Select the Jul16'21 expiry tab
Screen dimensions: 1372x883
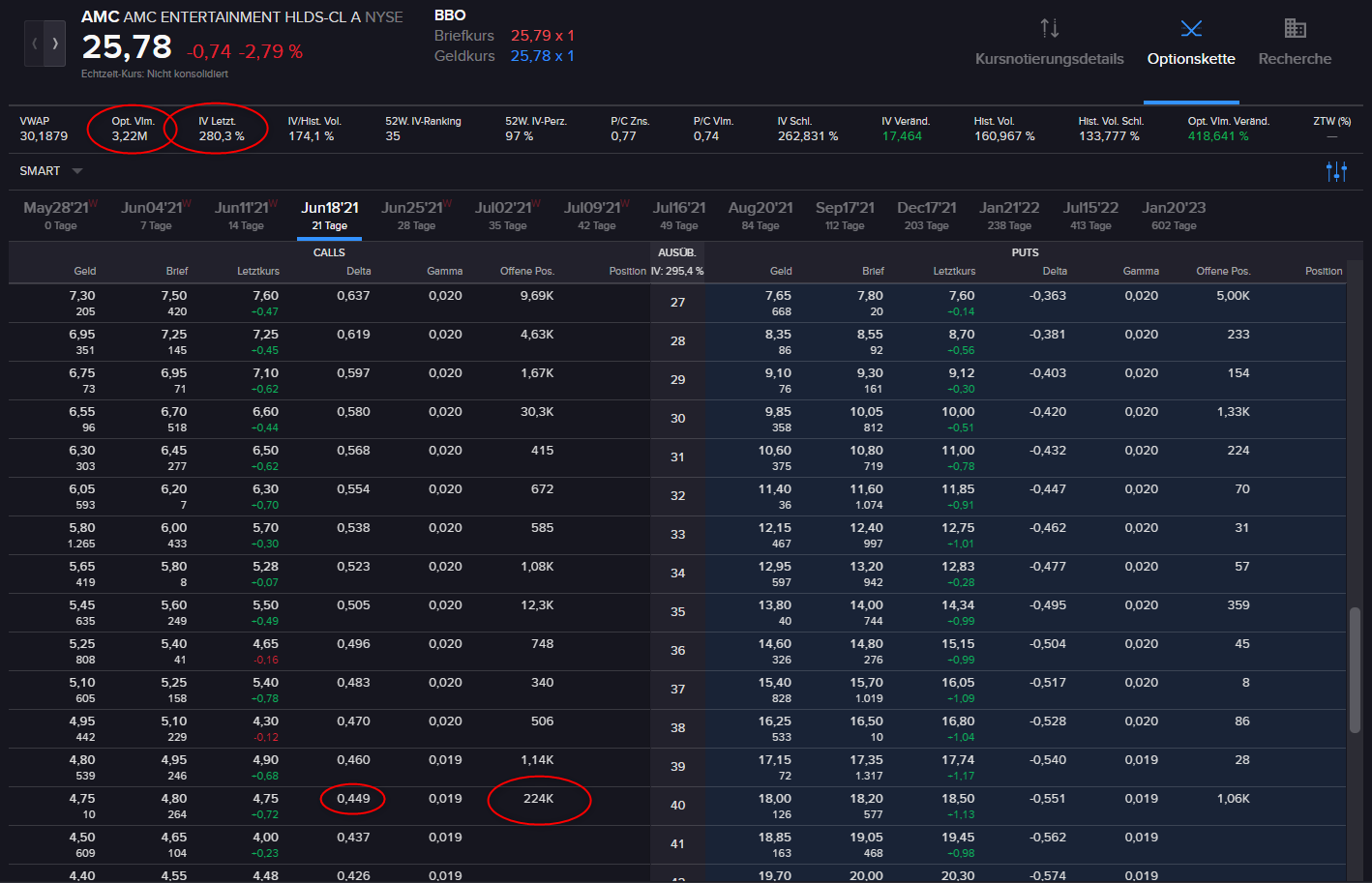[679, 216]
